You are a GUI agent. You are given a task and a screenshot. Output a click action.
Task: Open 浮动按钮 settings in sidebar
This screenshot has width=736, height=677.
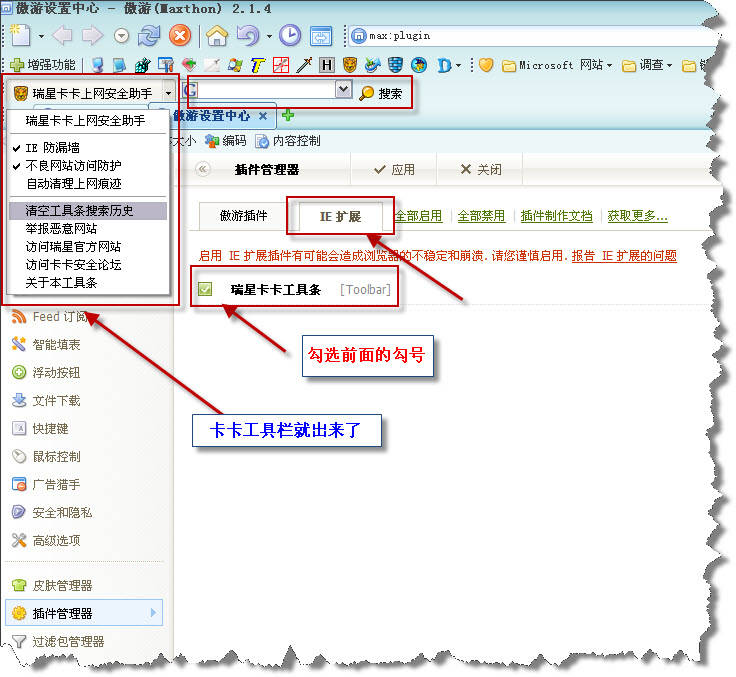point(46,373)
